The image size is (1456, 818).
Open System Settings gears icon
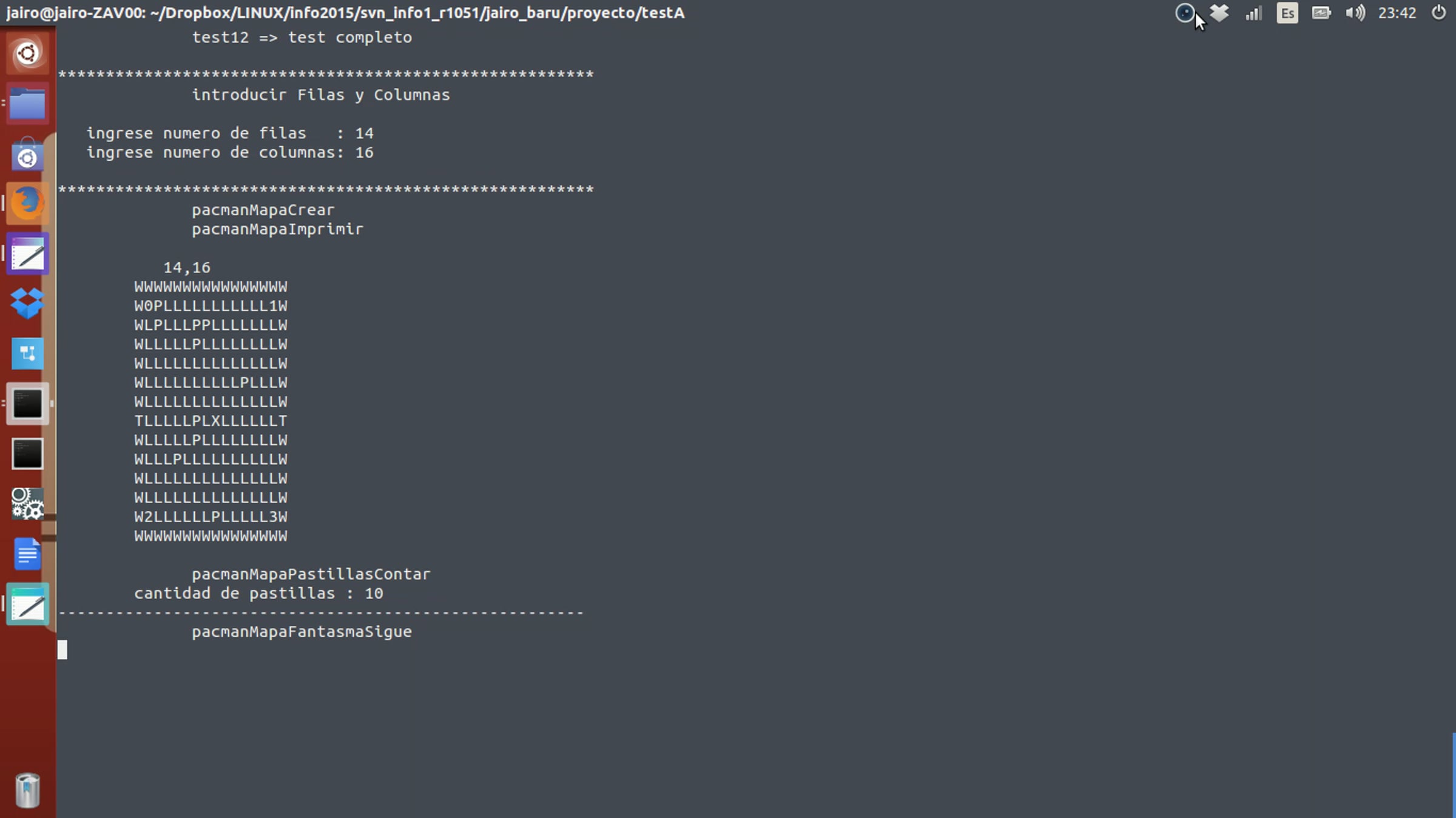(x=27, y=504)
